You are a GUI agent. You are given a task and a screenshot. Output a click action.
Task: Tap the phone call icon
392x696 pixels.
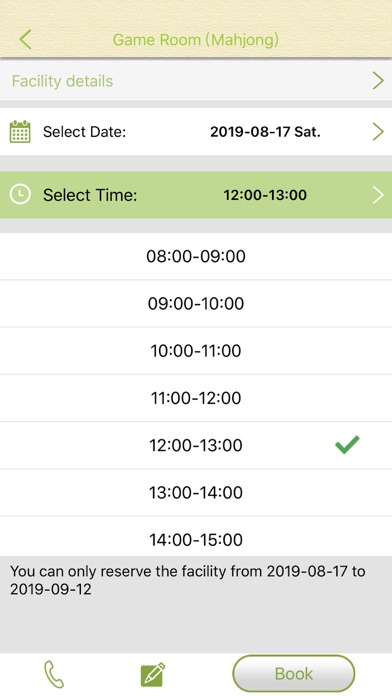54,674
